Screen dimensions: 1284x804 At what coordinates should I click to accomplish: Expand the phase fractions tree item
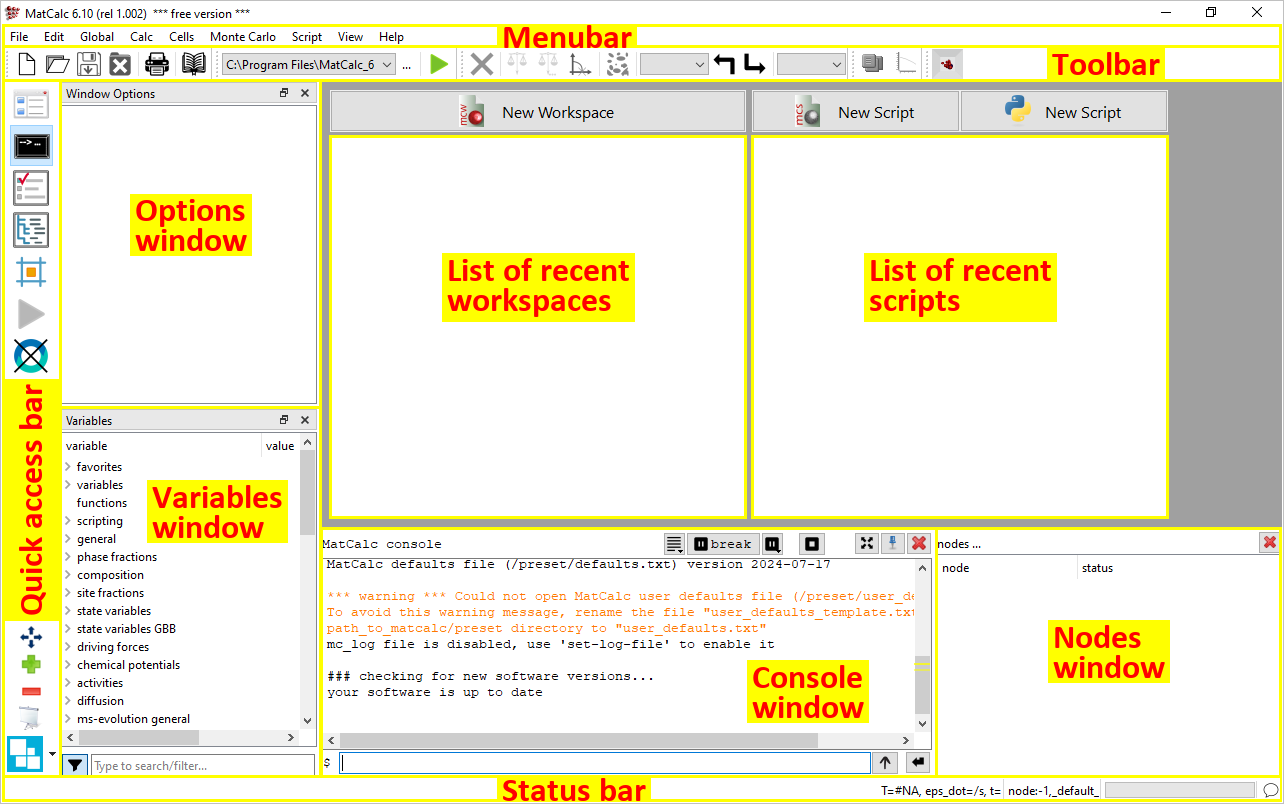pos(68,557)
